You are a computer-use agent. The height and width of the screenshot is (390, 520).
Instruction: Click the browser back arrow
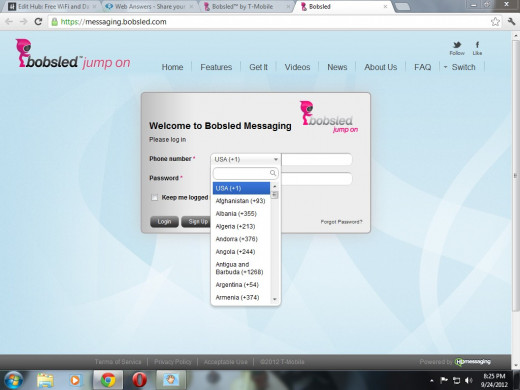point(9,22)
